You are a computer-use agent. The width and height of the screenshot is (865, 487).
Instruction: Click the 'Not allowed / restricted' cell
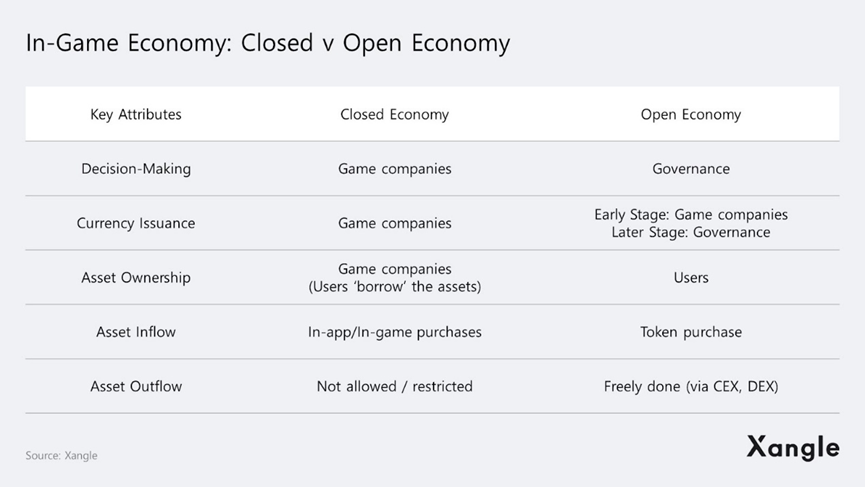(394, 386)
